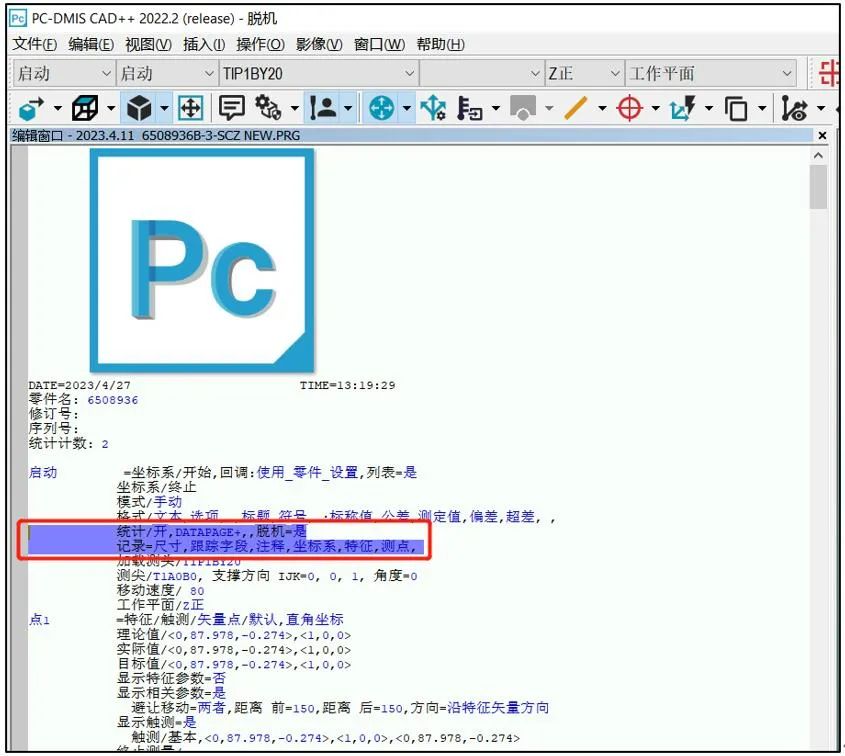Close the 编辑窗口 edit window panel
Image resolution: width=845 pixels, height=756 pixels.
point(822,136)
